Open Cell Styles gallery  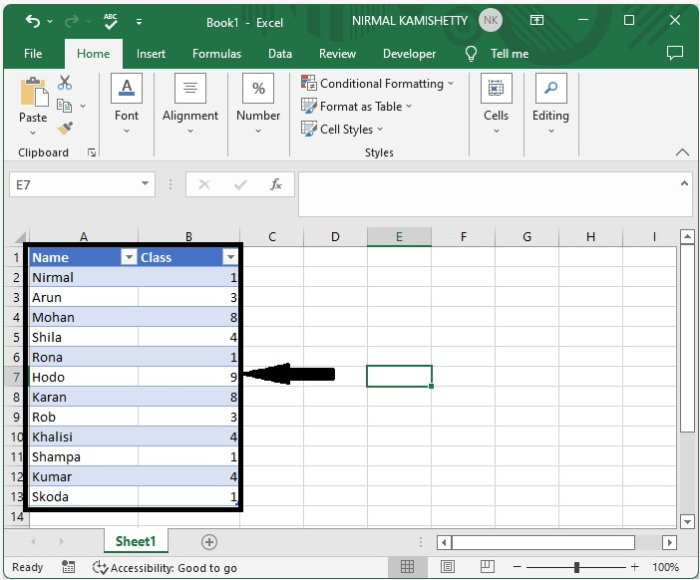pos(342,129)
